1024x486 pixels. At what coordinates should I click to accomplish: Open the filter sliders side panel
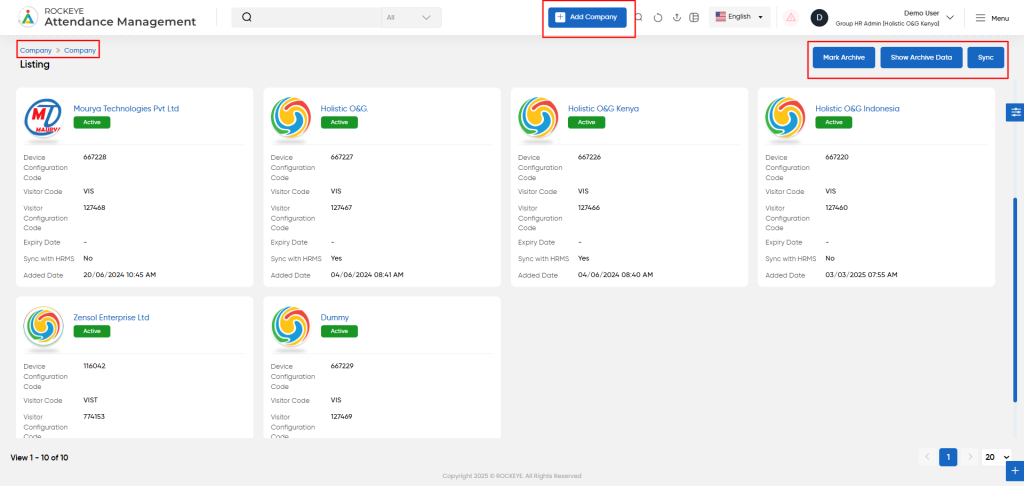point(1016,112)
